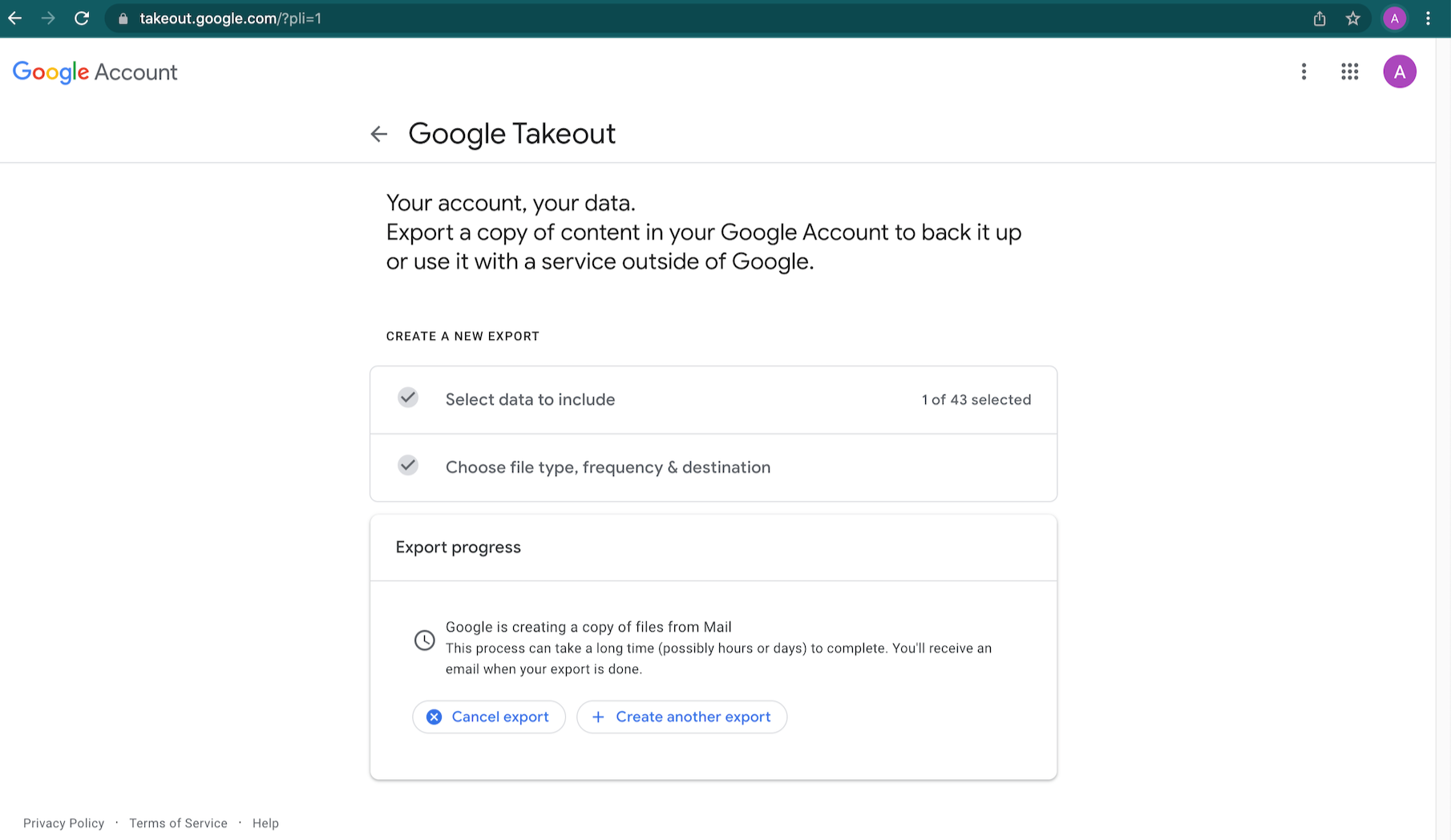Open page more options three-dot menu
The width and height of the screenshot is (1451, 840).
(1304, 72)
